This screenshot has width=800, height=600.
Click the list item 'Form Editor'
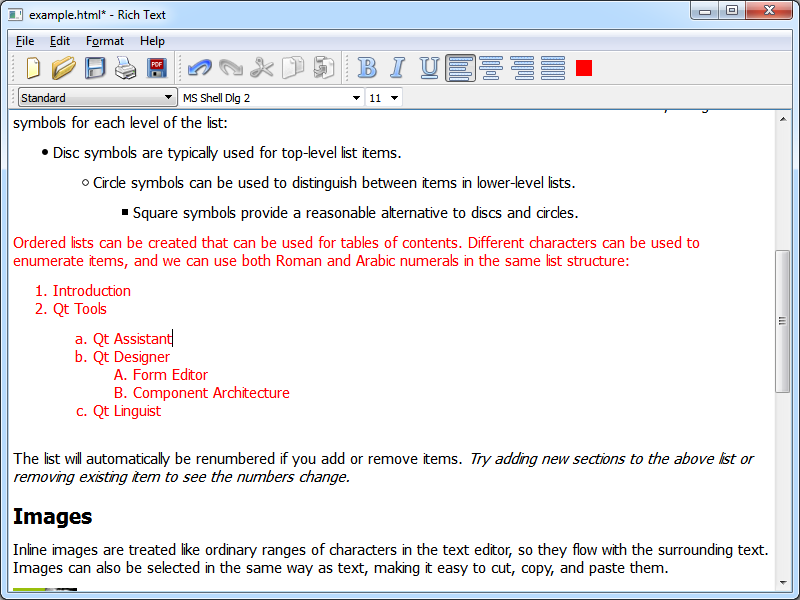(170, 375)
